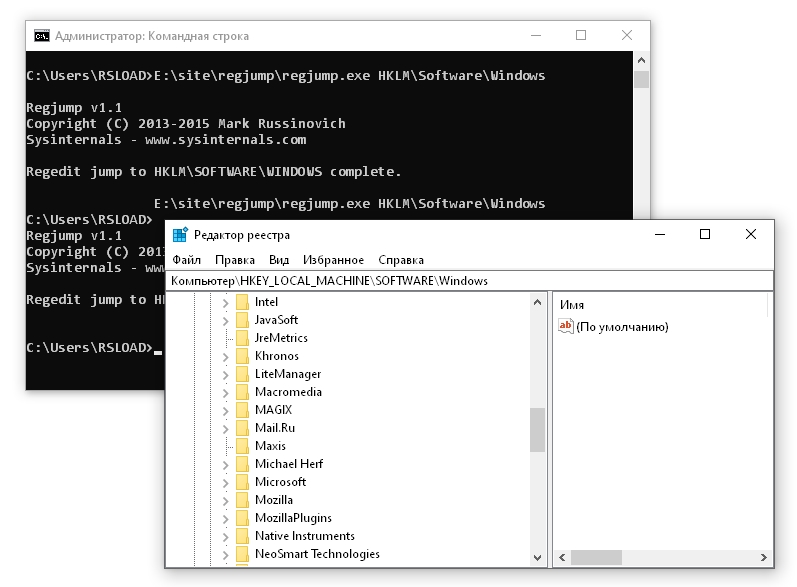Minimize the Registry Editor window
The image size is (797, 587).
coord(660,234)
